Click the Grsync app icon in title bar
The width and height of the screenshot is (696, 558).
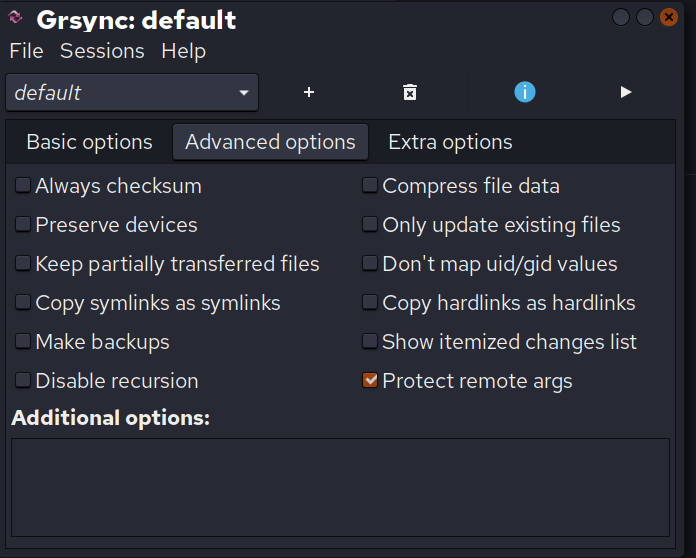(x=16, y=18)
